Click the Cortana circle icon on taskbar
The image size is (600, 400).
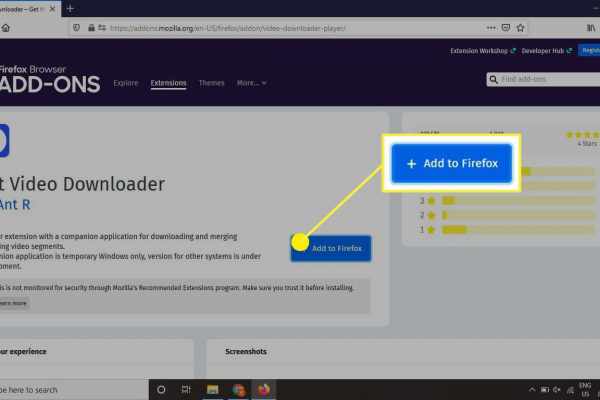pos(161,389)
